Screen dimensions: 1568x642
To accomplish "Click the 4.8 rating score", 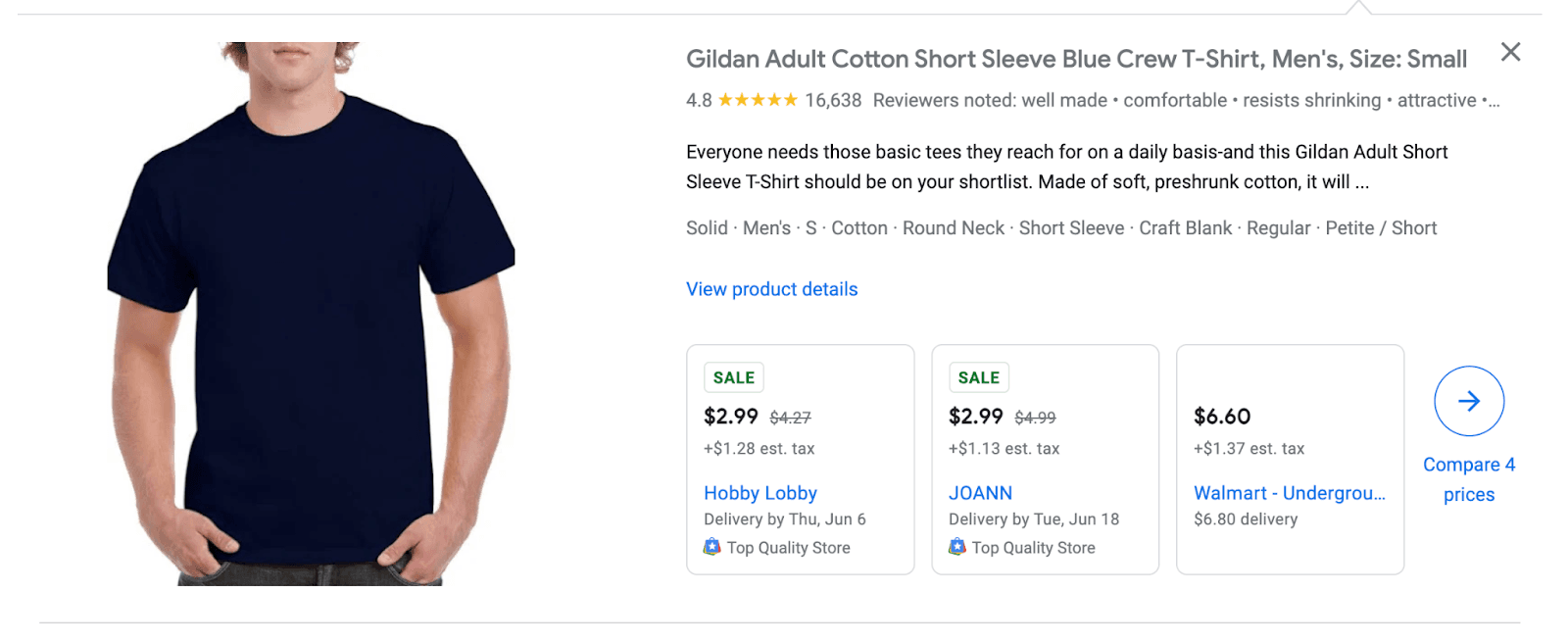I will pos(697,99).
